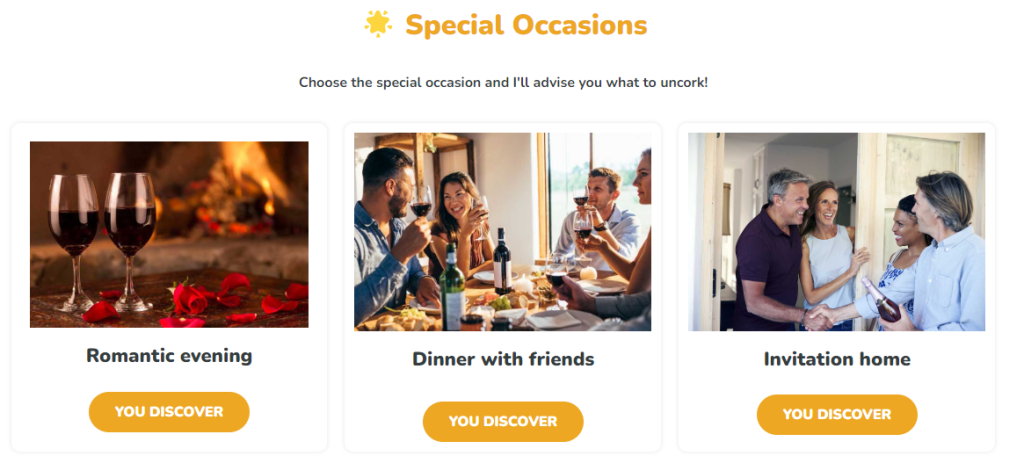Click the wine bottle held by the guest

tap(885, 302)
